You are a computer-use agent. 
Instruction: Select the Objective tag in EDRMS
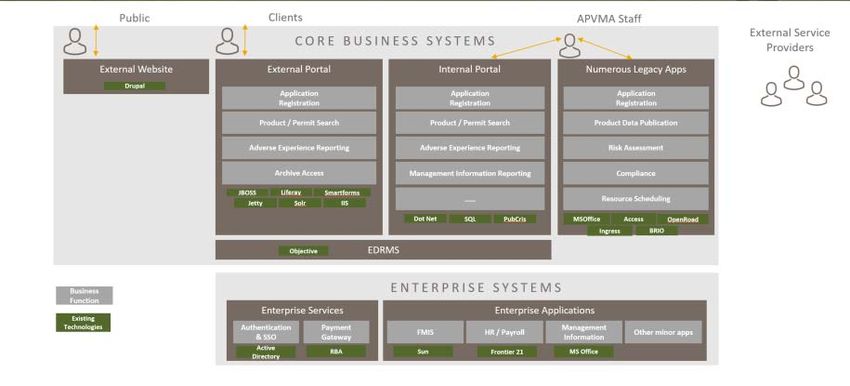[x=304, y=251]
